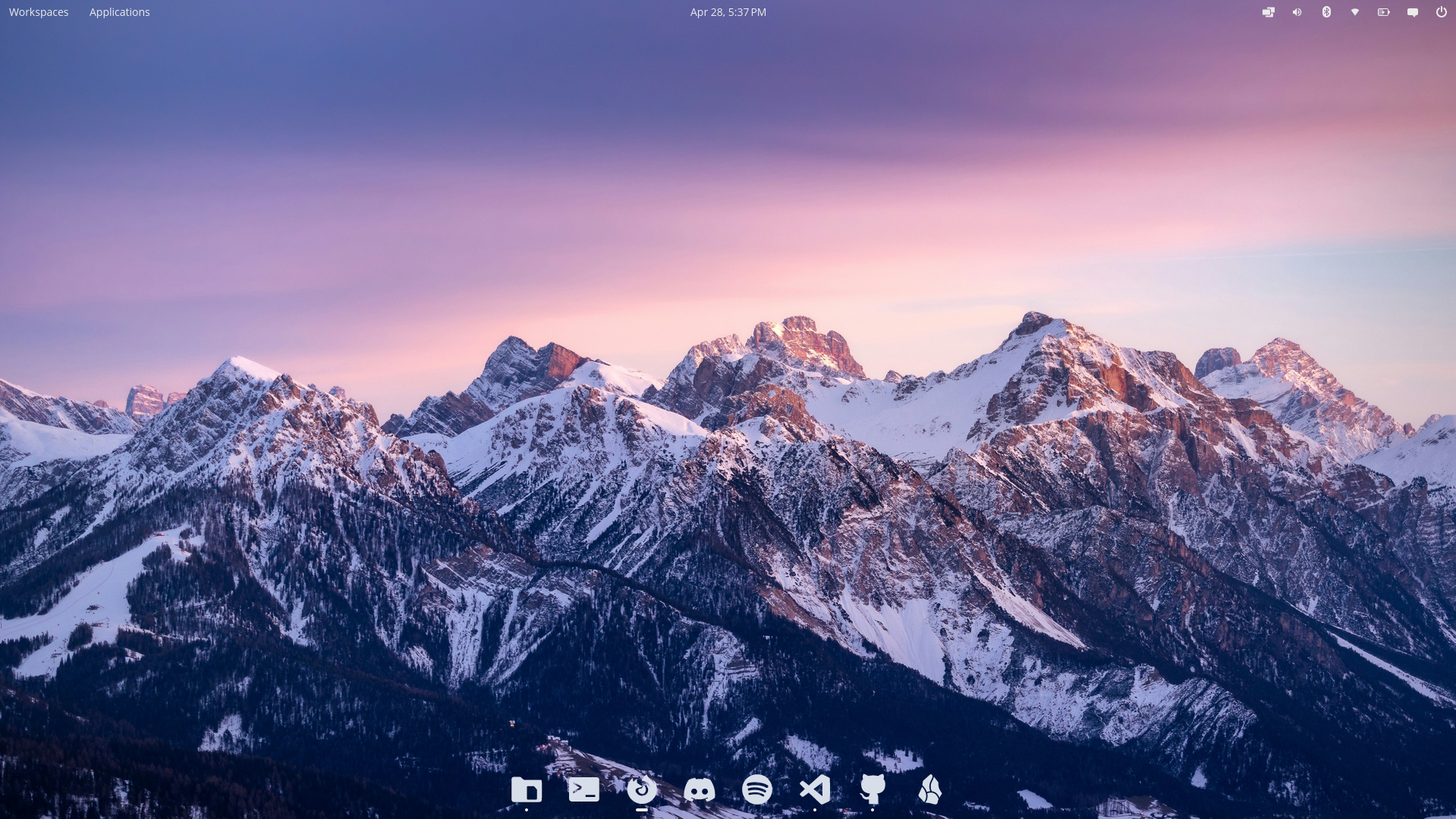Launch the Terminal from the dock

point(584,790)
